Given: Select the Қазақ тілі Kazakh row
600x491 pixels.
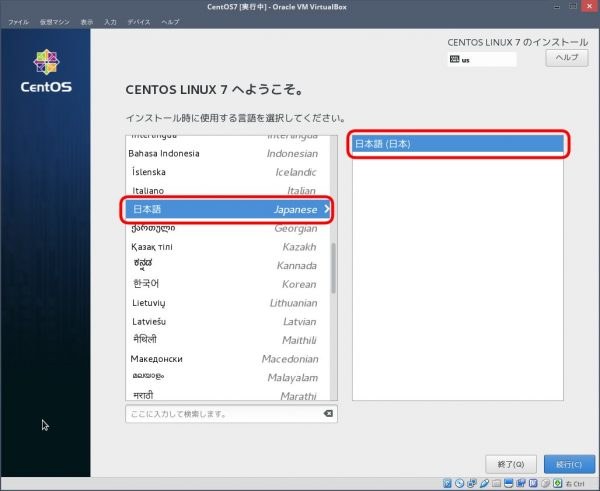Looking at the screenshot, I should coord(228,247).
